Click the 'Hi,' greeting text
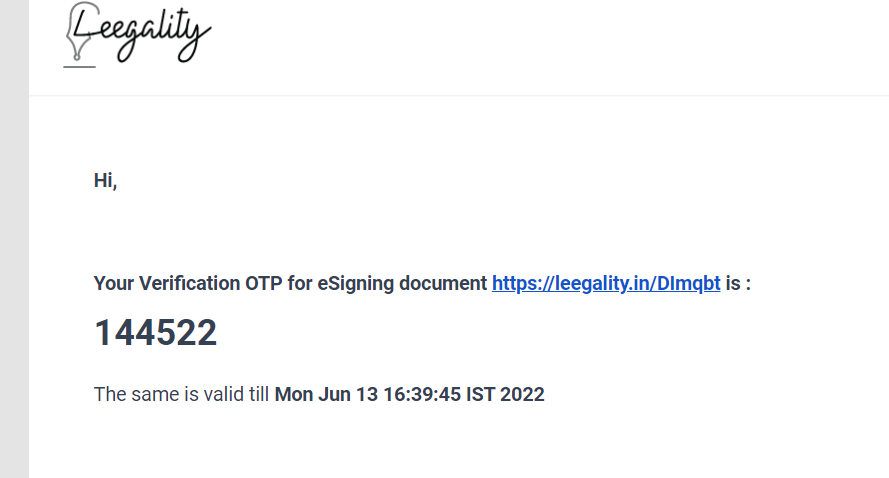Screen dimensions: 889x478 click(x=105, y=180)
